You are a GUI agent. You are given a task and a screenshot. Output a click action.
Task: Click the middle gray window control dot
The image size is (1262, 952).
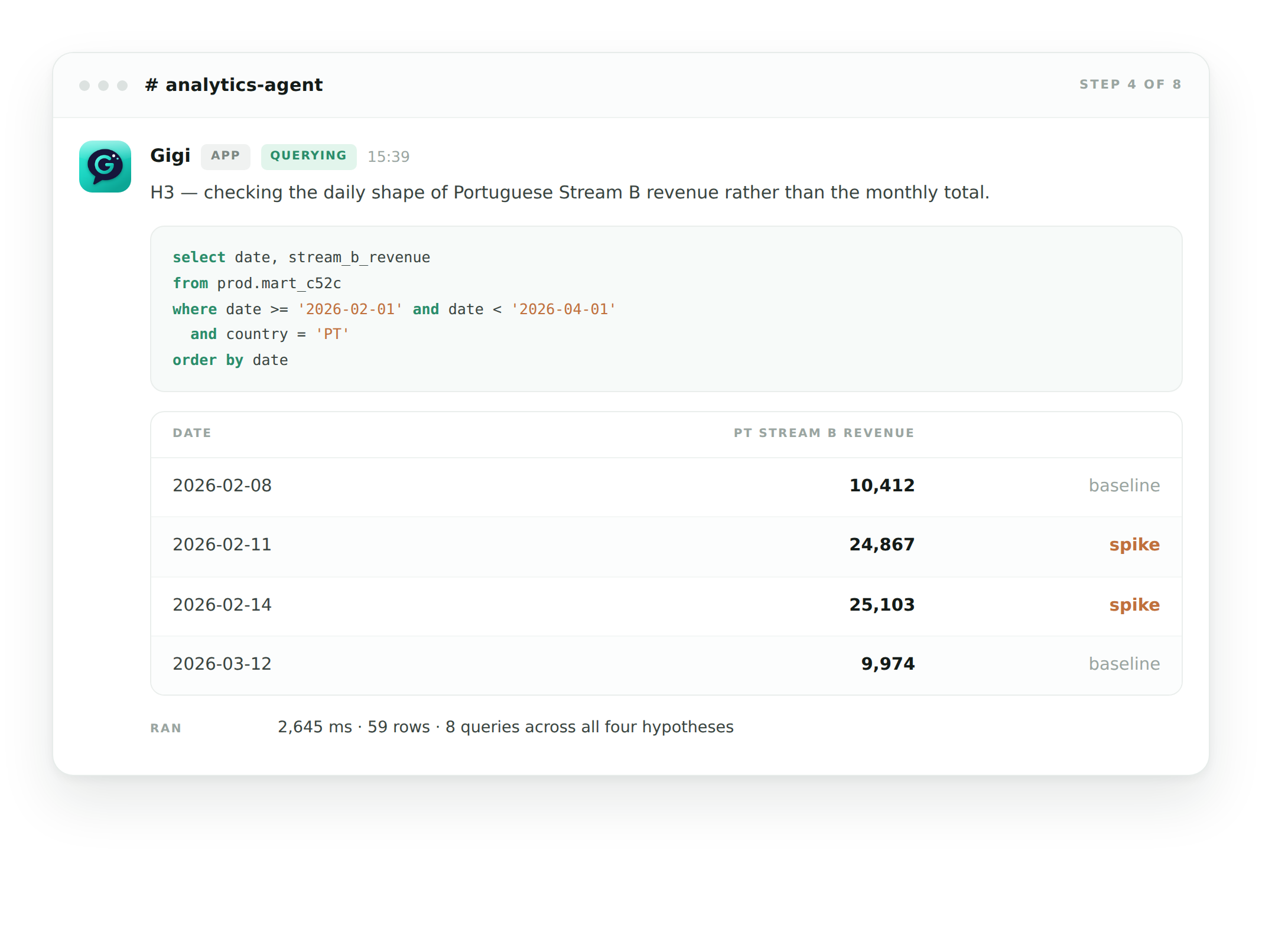click(x=103, y=86)
